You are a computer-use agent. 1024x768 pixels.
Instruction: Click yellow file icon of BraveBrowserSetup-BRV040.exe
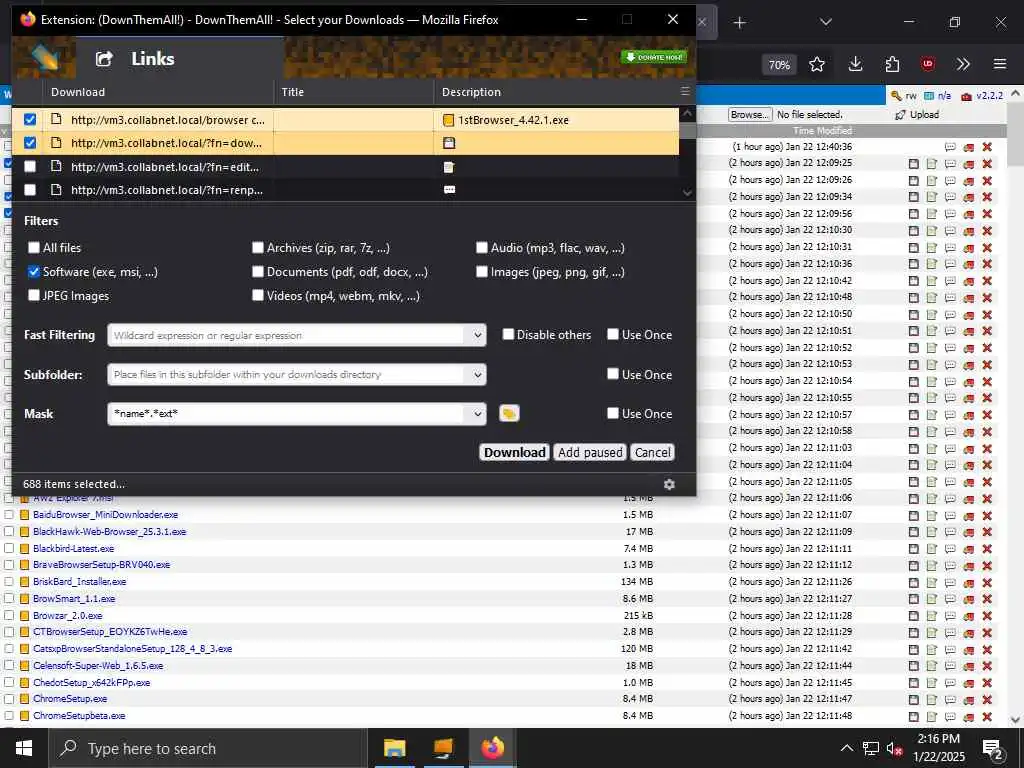[24, 565]
